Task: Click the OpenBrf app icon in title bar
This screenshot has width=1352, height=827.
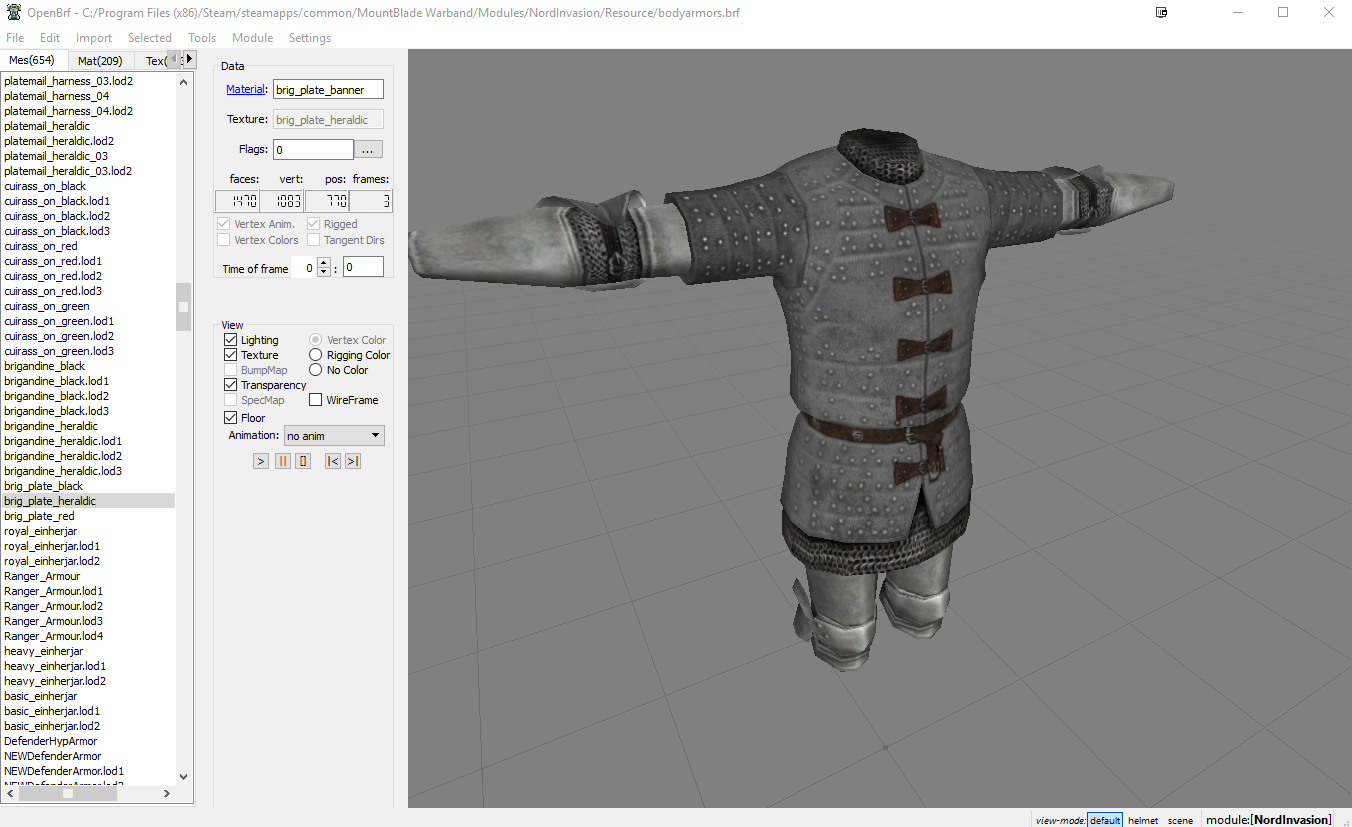Action: (x=14, y=13)
